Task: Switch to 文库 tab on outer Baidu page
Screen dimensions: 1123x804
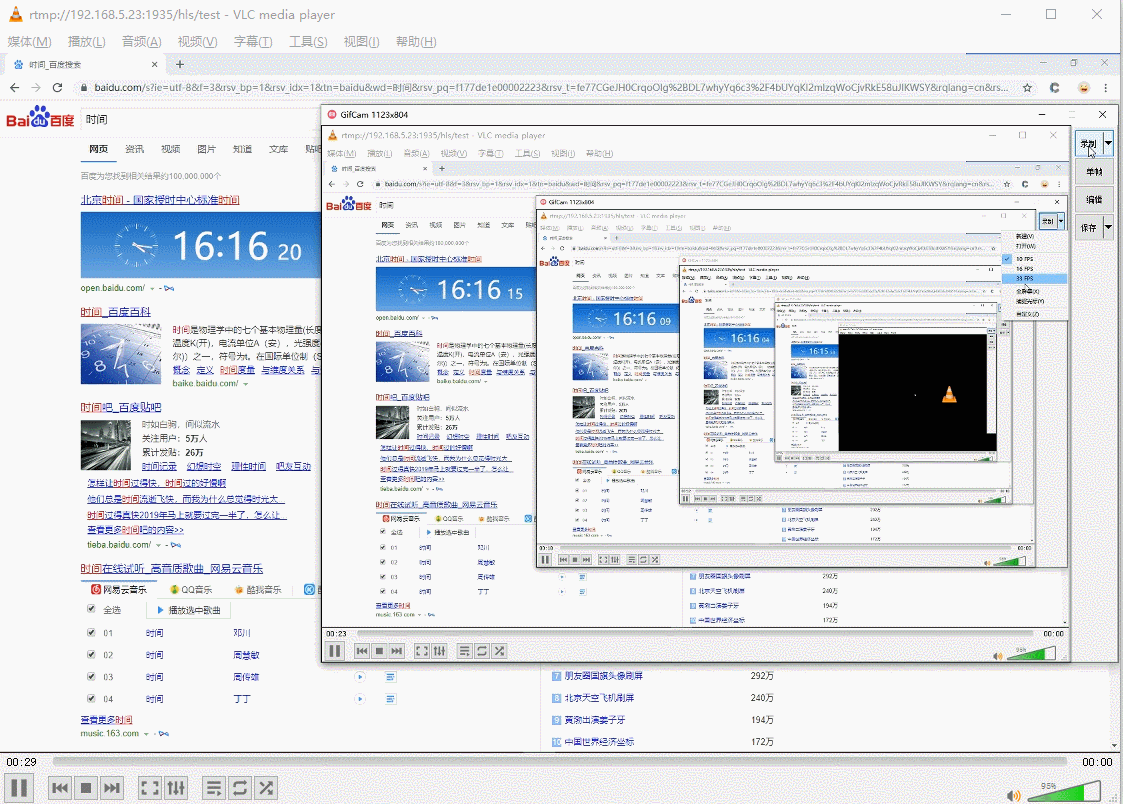Action: tap(279, 149)
